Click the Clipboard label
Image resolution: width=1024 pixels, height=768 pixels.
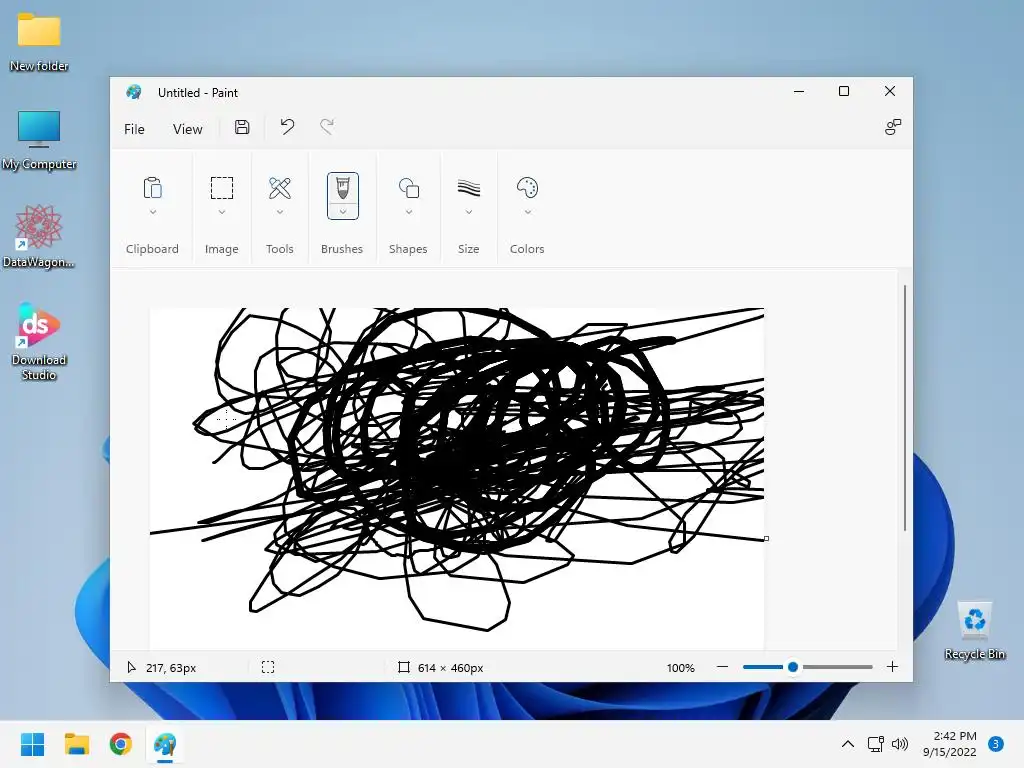tap(152, 249)
